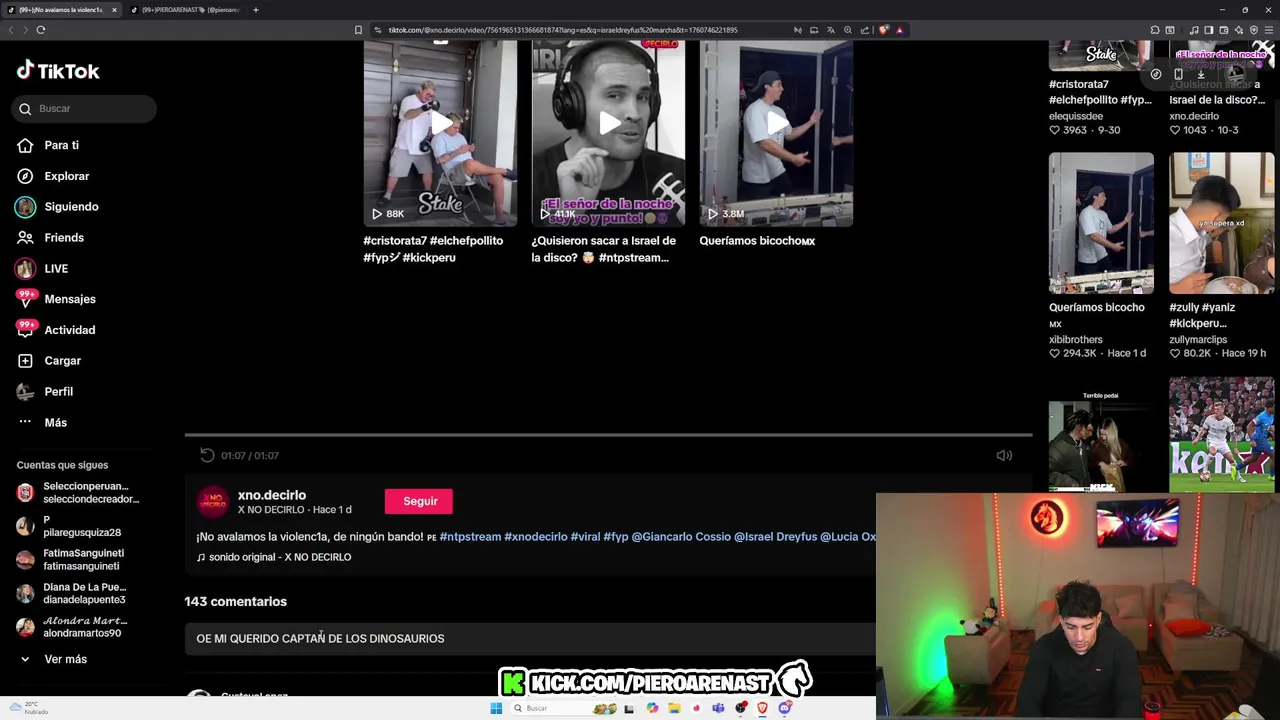Screen dimensions: 1280x720
Task: Open the Más options ellipsis
Action: tap(25, 422)
